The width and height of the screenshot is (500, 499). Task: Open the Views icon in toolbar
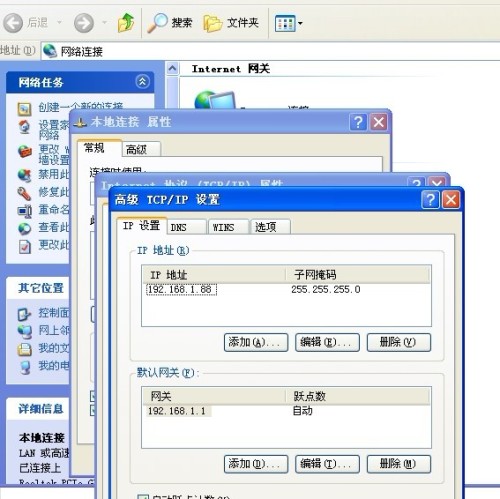[x=285, y=23]
